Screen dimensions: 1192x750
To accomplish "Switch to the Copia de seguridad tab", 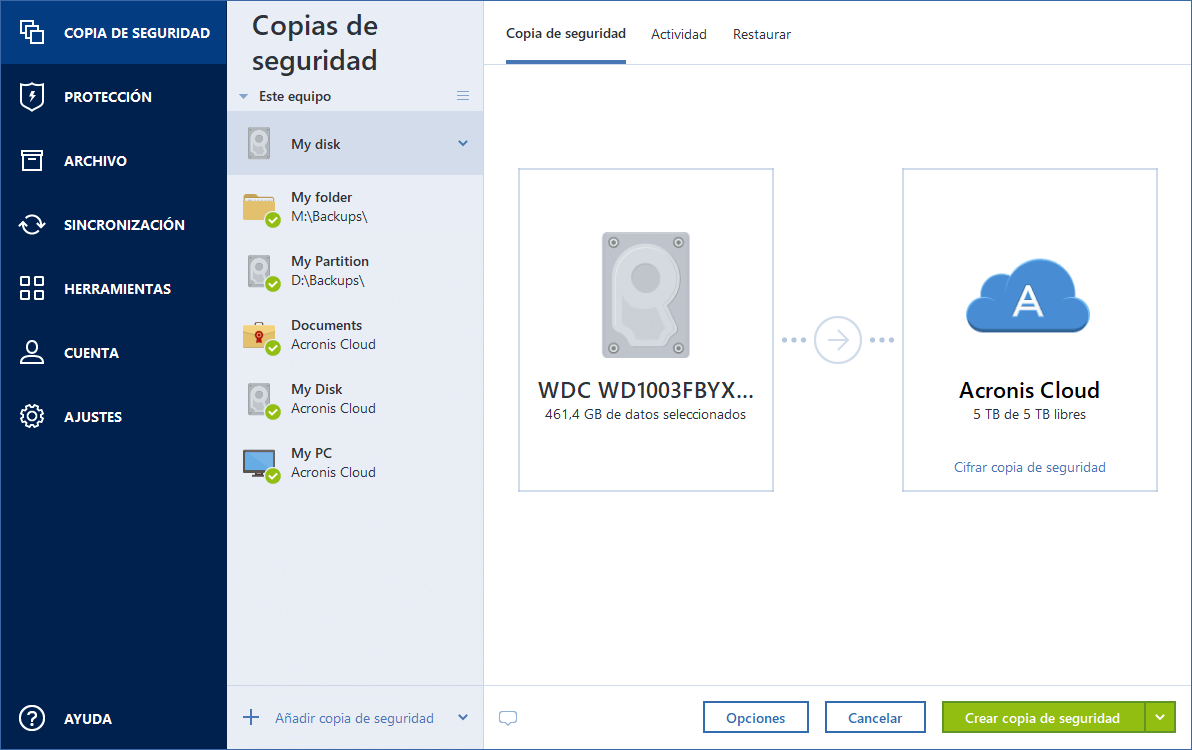I will tap(566, 34).
